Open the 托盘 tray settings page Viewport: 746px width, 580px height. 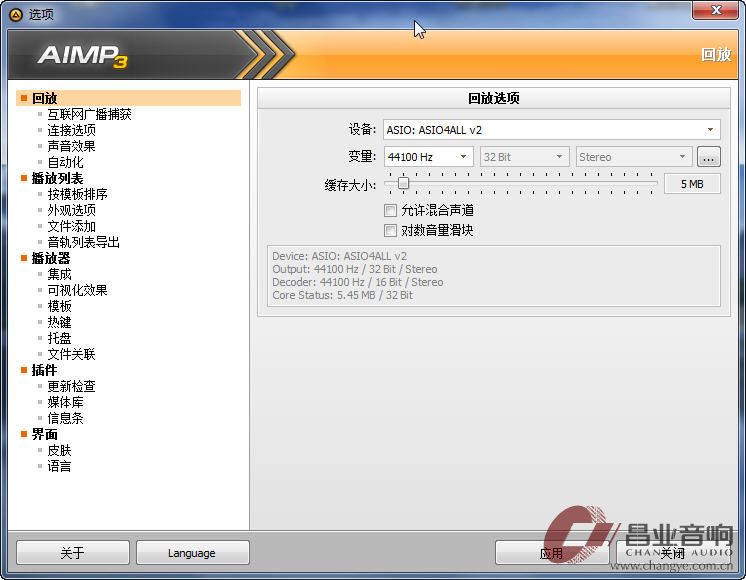[x=59, y=338]
